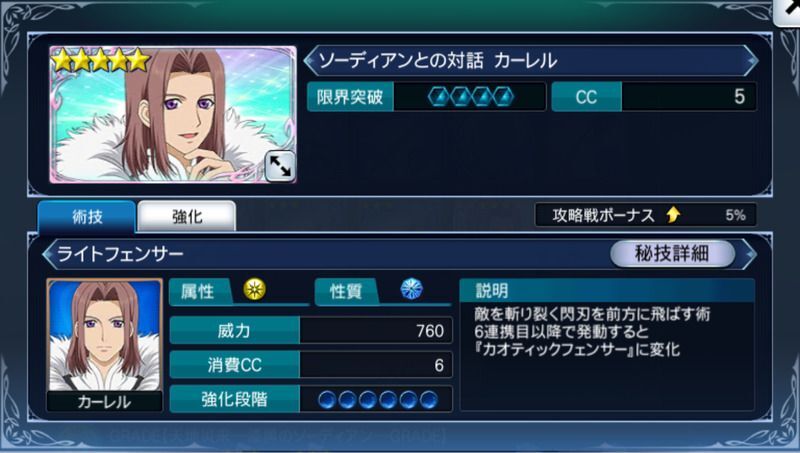Click the yellow light attribute icon

254,289
